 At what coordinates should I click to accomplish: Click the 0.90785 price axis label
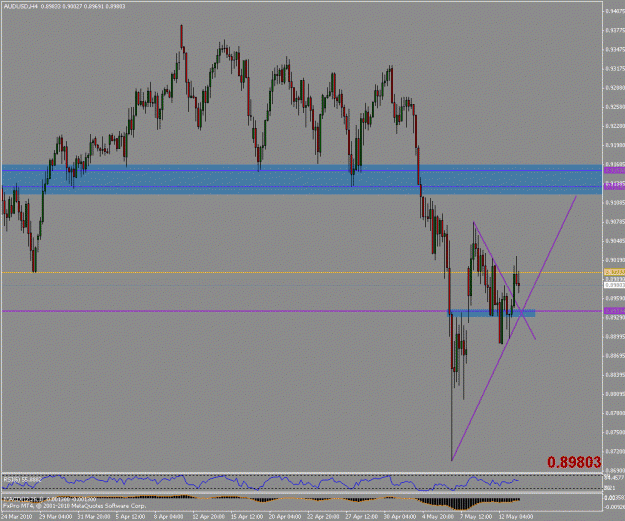(615, 222)
